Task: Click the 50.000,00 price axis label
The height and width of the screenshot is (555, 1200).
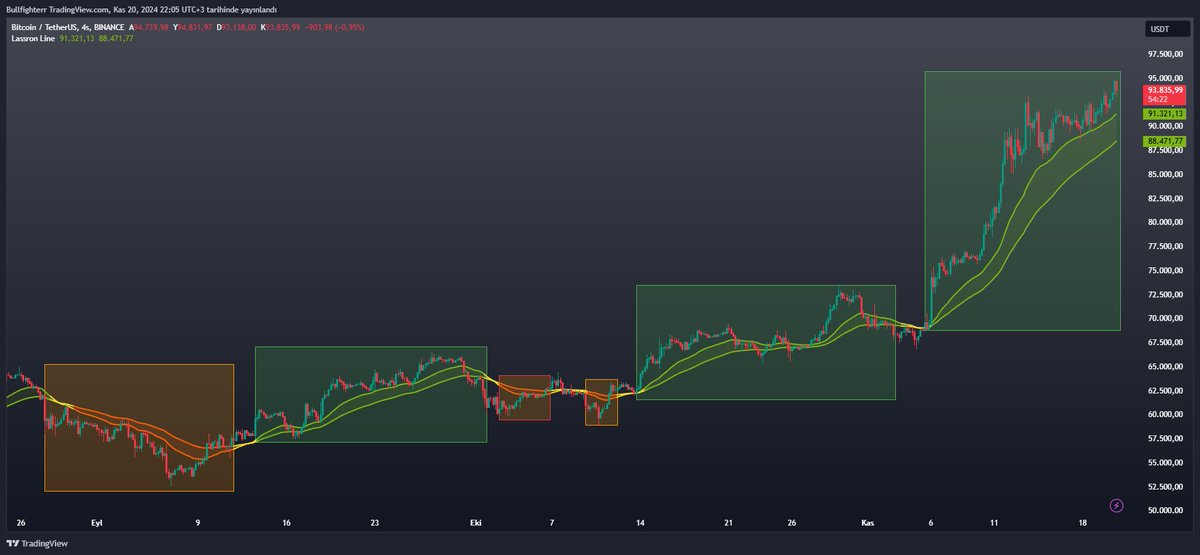Action: click(x=1164, y=510)
